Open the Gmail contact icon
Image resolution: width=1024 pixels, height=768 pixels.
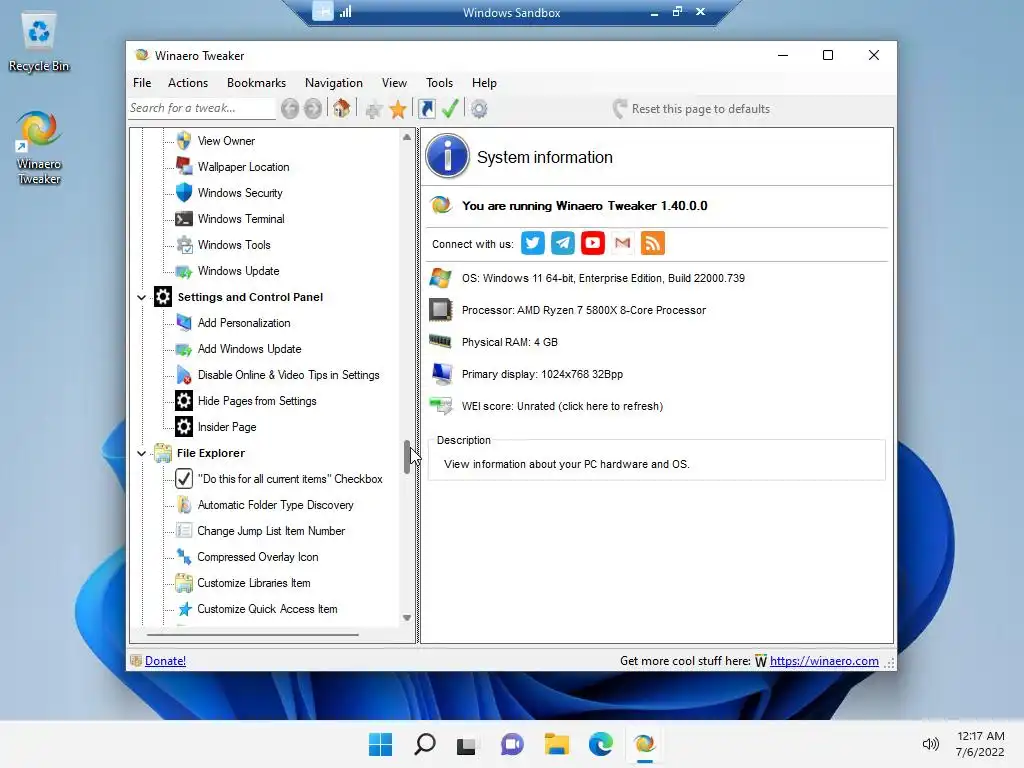(623, 244)
